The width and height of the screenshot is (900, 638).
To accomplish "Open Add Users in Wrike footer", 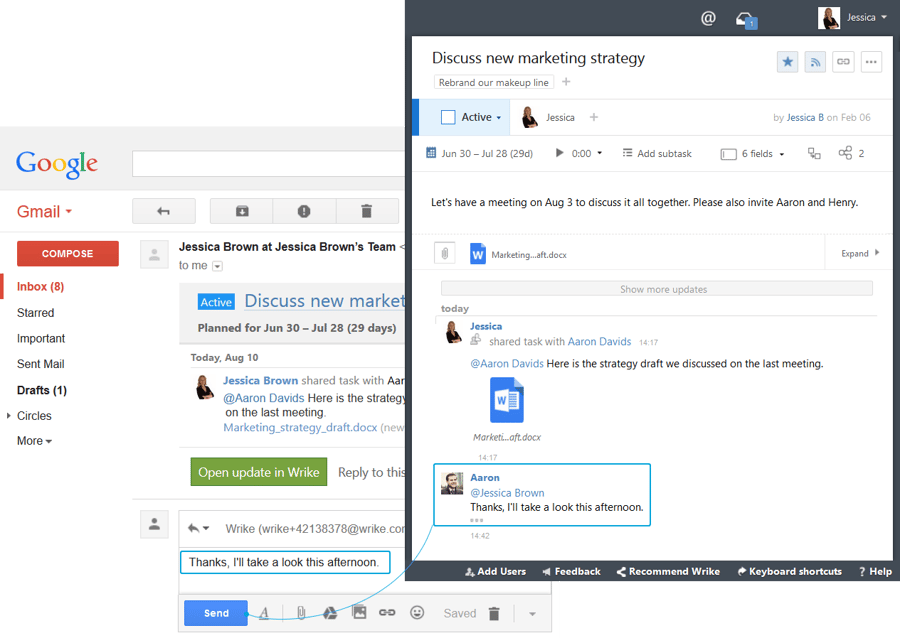I will click(x=495, y=571).
